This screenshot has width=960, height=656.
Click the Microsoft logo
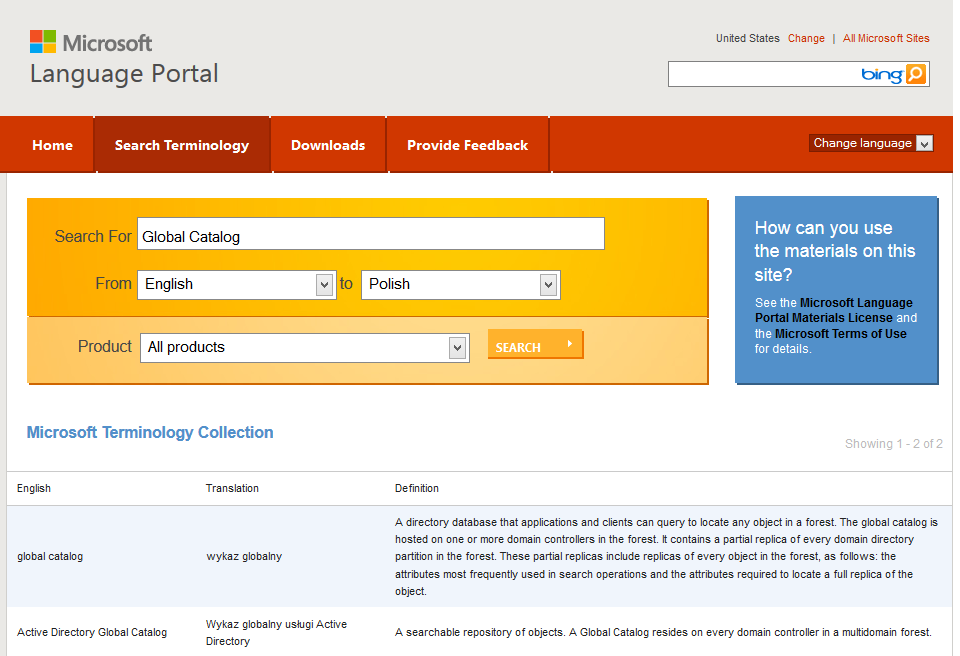[91, 42]
